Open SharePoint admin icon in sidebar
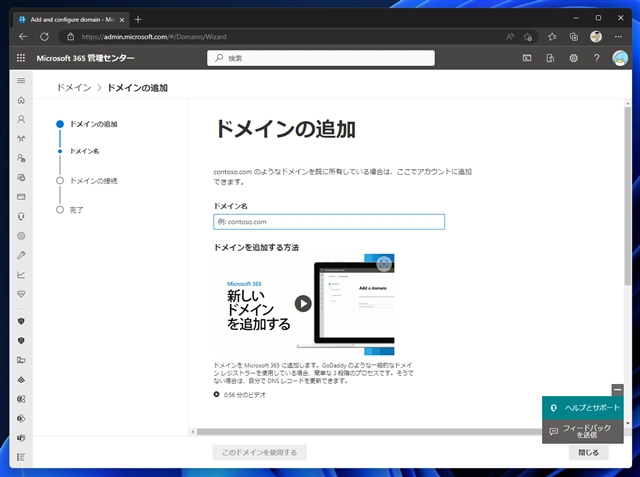The width and height of the screenshot is (640, 477). (21, 418)
